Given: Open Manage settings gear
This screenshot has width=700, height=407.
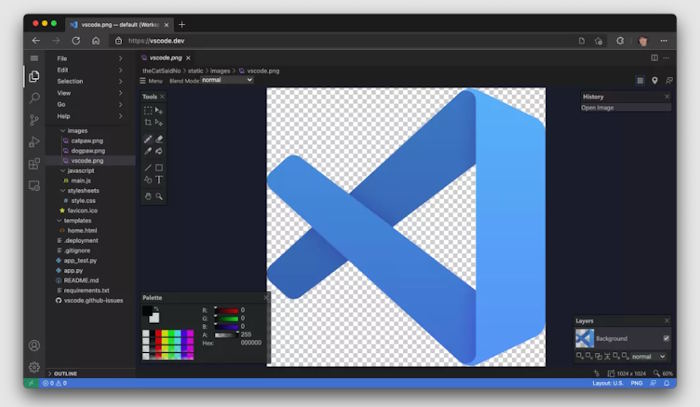Looking at the screenshot, I should point(34,367).
